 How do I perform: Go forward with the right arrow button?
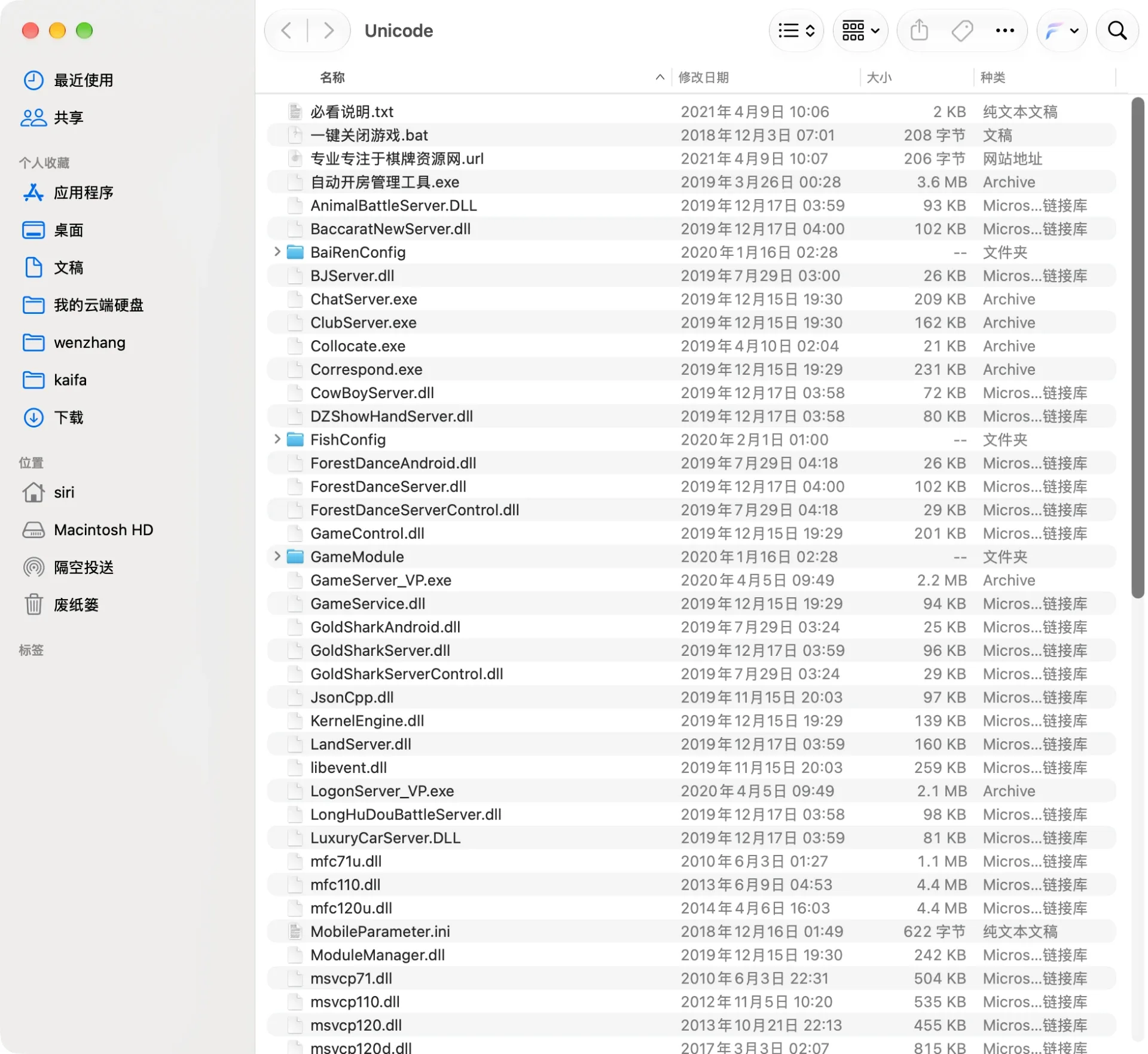(328, 30)
